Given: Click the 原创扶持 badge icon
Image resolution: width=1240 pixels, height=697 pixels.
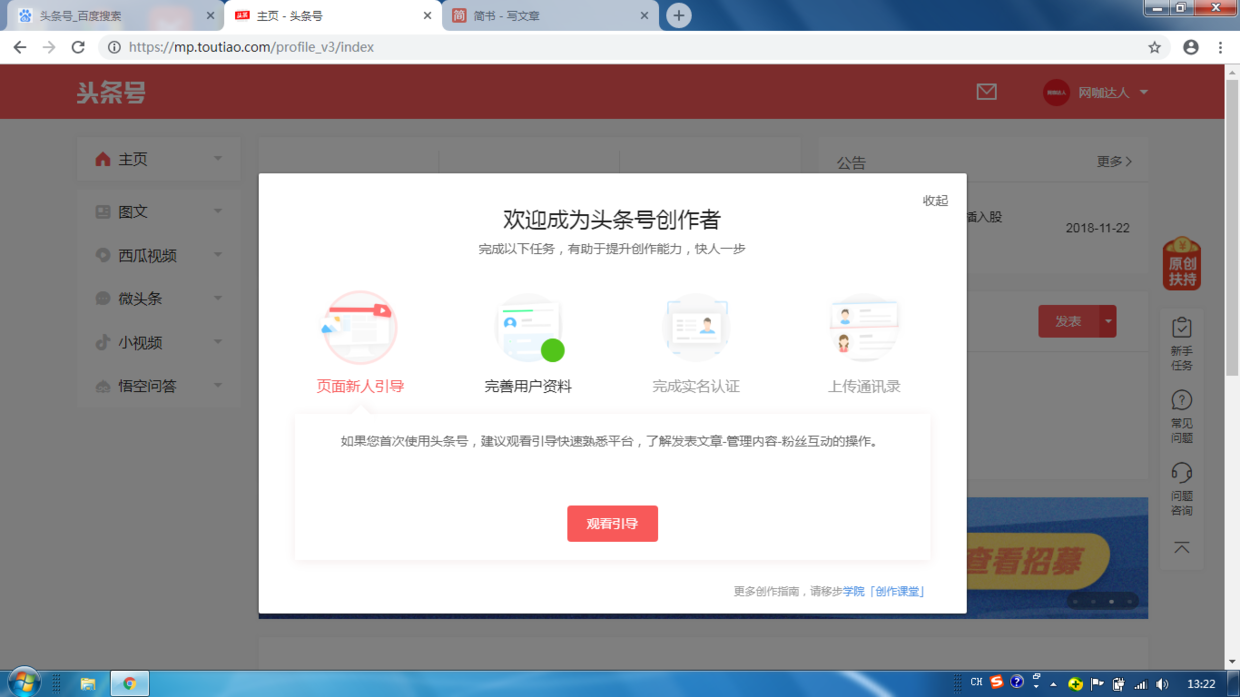Looking at the screenshot, I should coord(1182,264).
